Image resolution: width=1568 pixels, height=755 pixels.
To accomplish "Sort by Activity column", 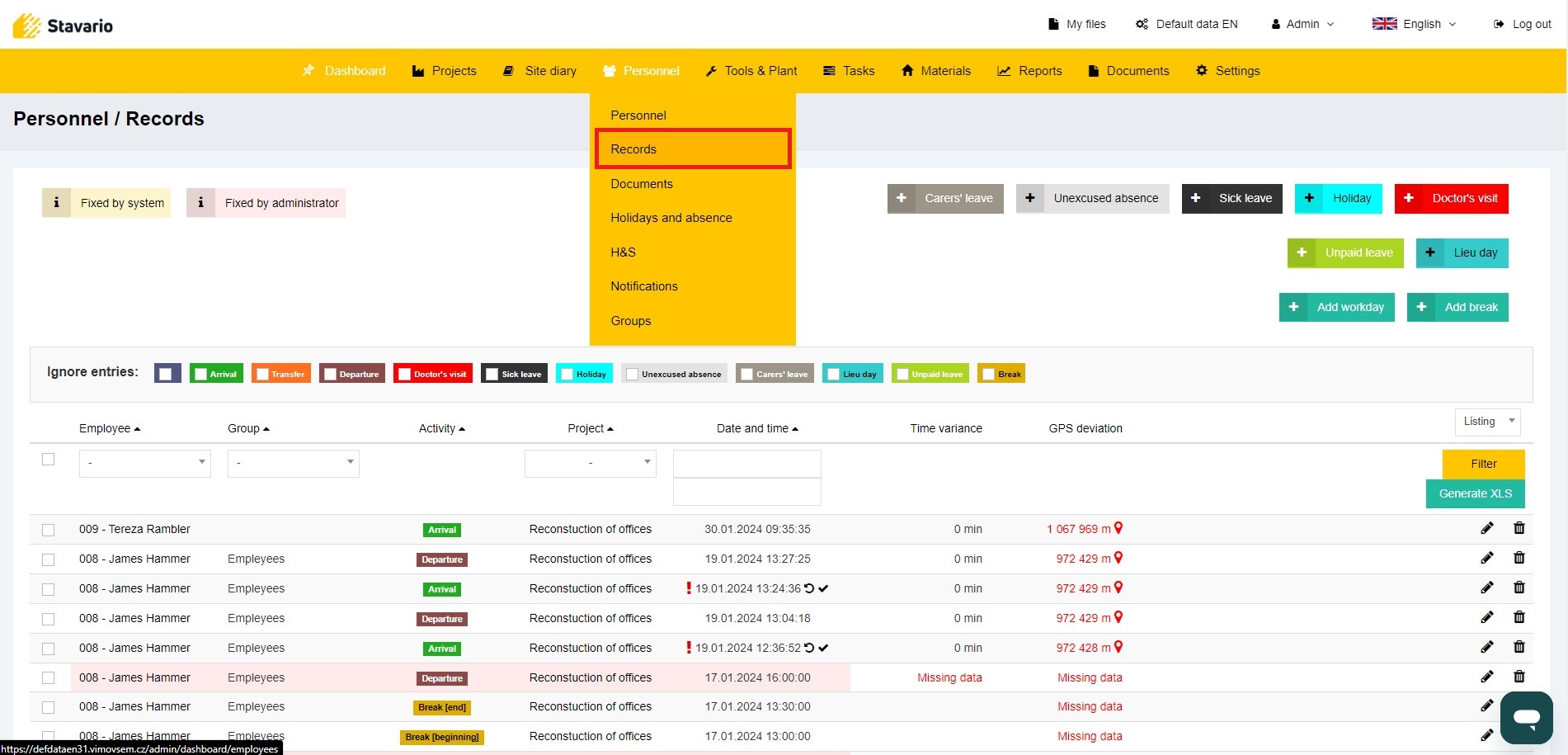I will click(x=442, y=428).
